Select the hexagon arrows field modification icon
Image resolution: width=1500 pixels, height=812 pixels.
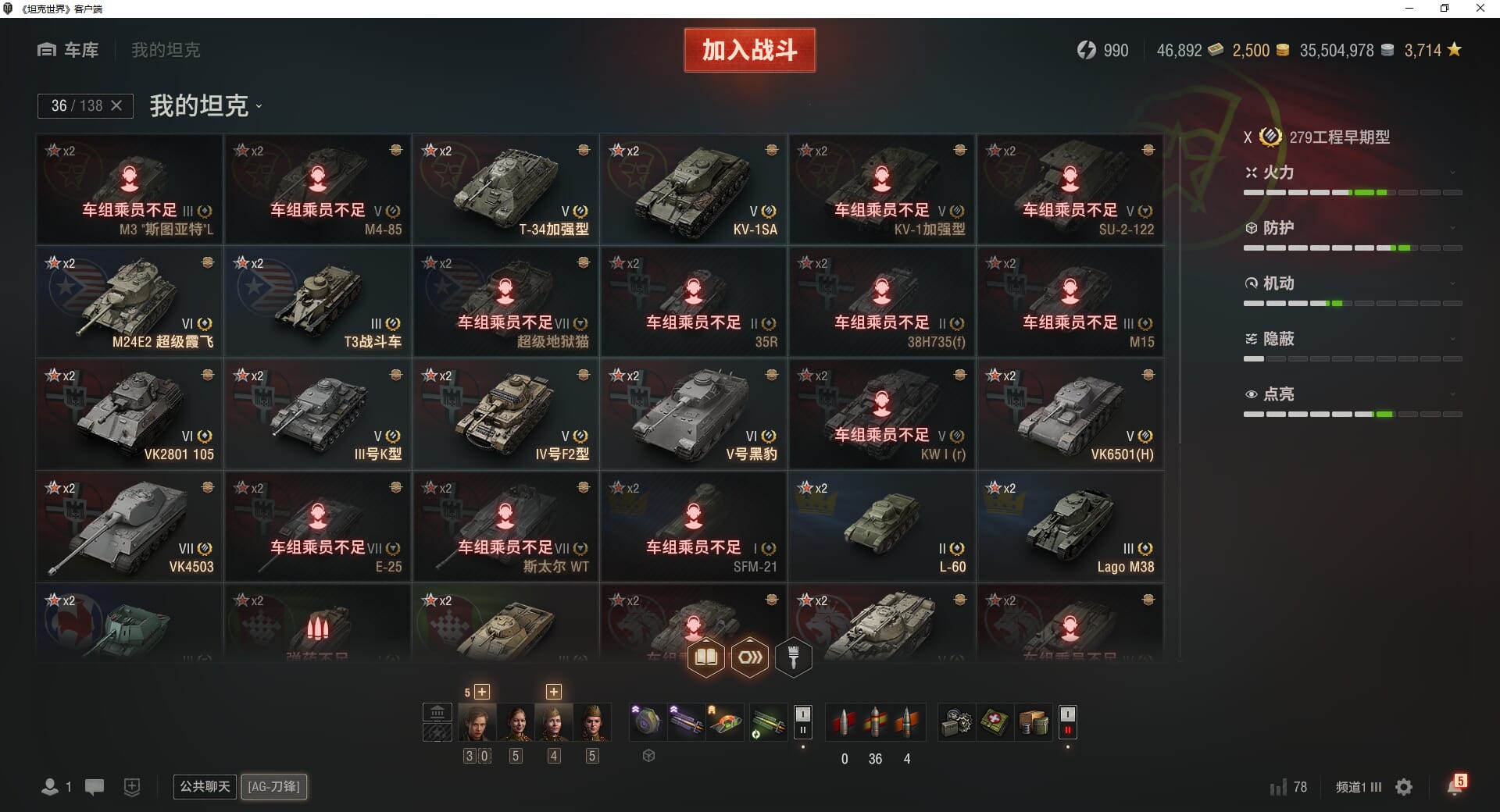pyautogui.click(x=749, y=657)
